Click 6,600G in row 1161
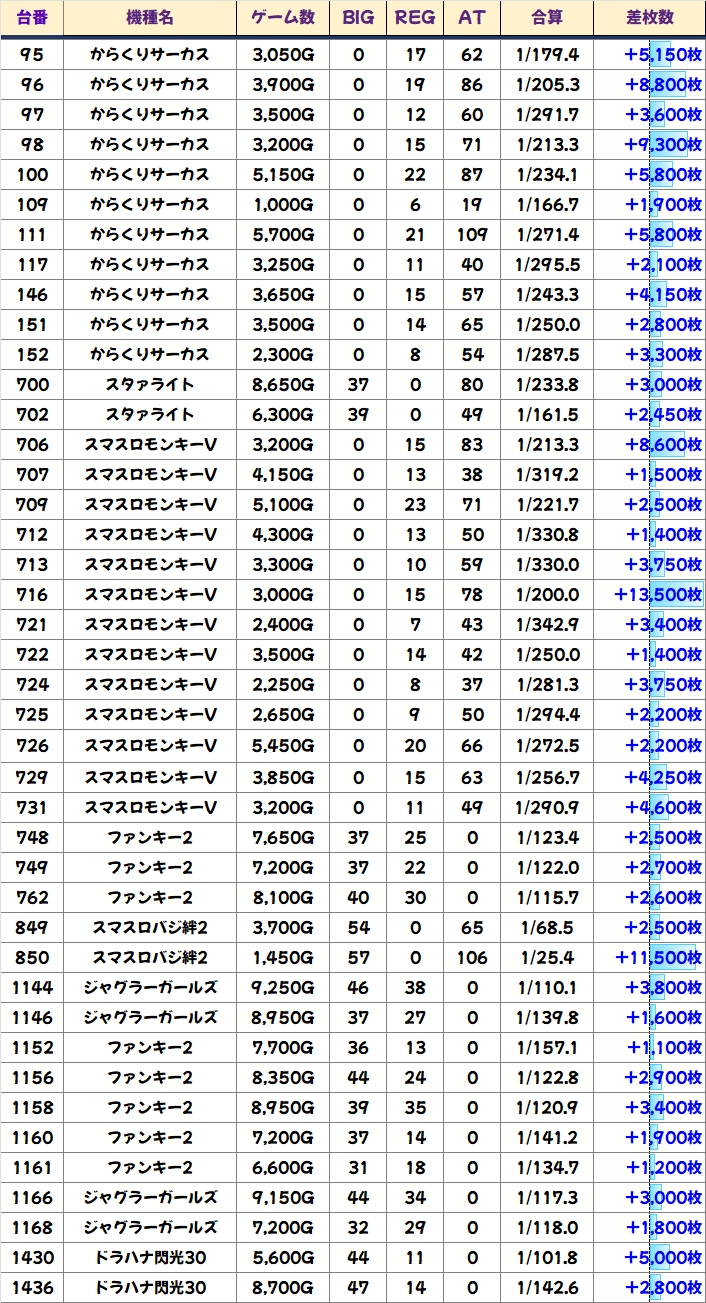 pos(283,1167)
